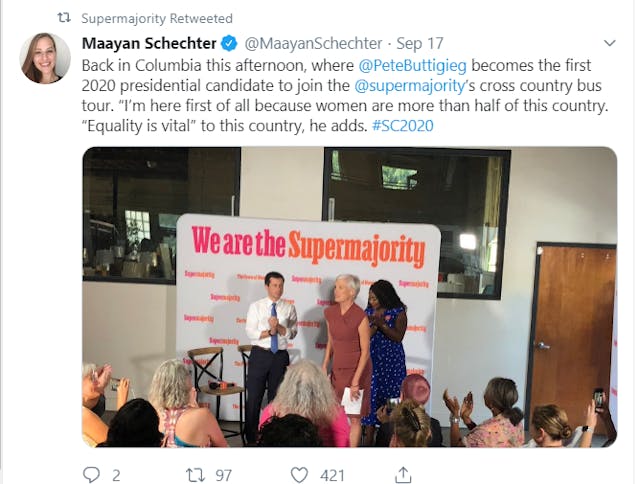Click the blue verified badge
The image size is (640, 484).
tap(229, 43)
